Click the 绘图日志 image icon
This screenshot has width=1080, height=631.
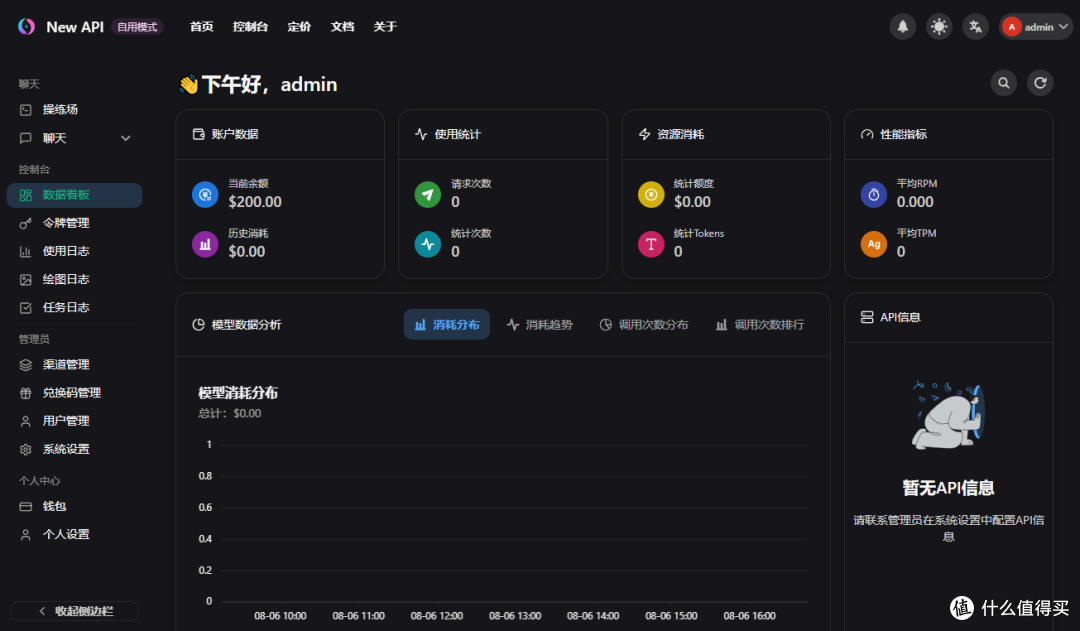25,280
